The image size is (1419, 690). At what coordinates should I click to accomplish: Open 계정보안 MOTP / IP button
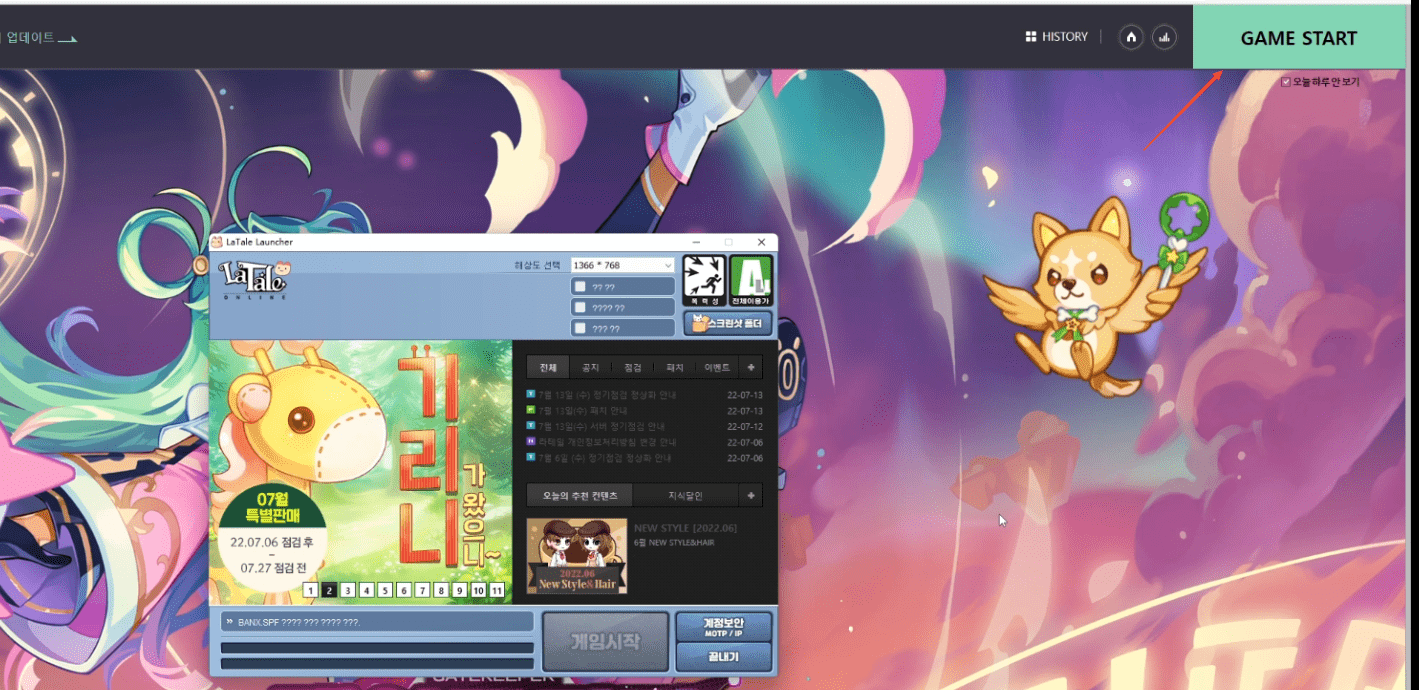(723, 627)
